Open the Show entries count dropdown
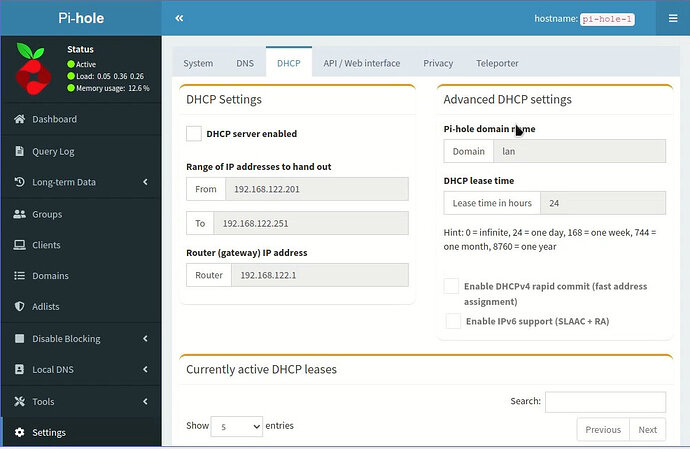The width and height of the screenshot is (690, 449). click(x=235, y=426)
